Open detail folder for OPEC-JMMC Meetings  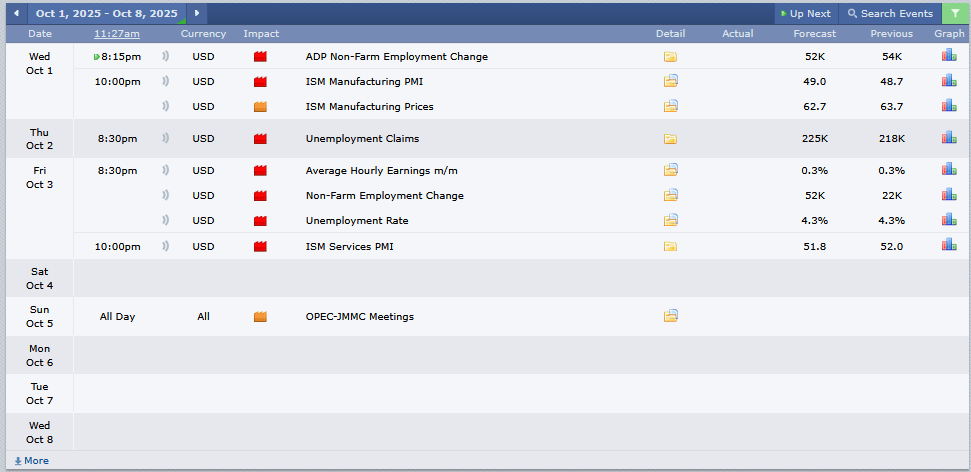(x=670, y=317)
